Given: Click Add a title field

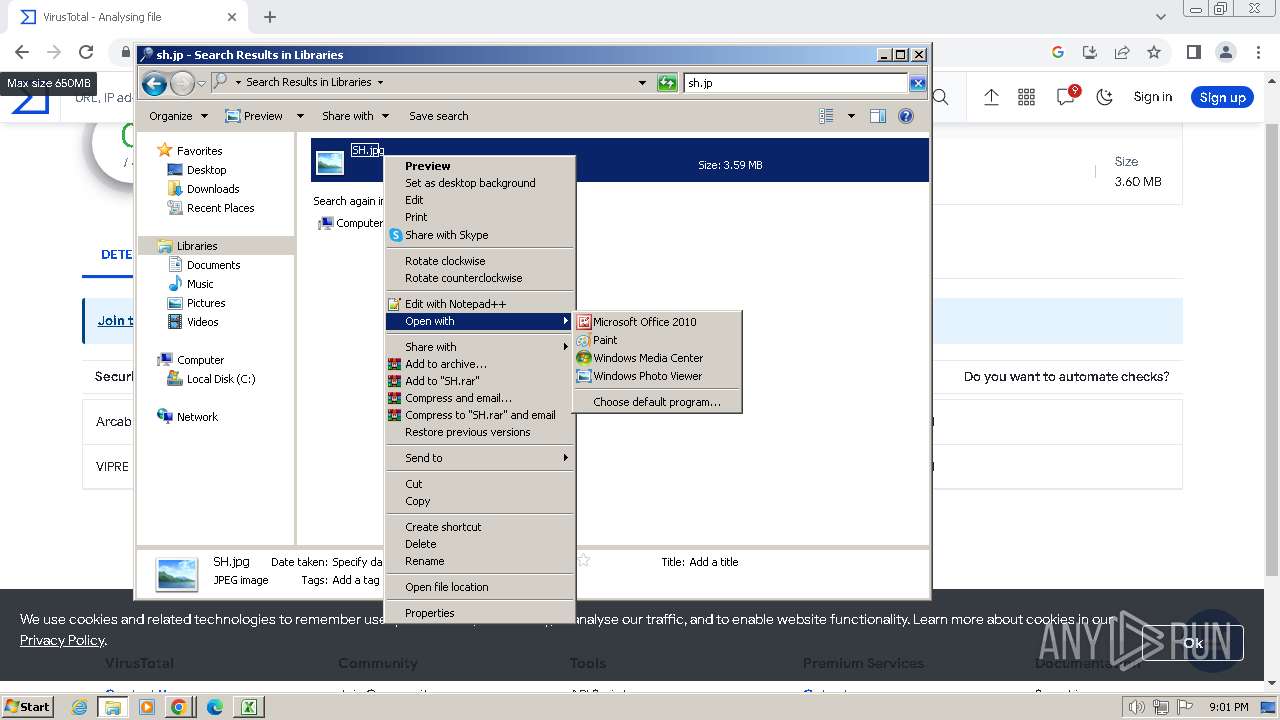Looking at the screenshot, I should 714,562.
